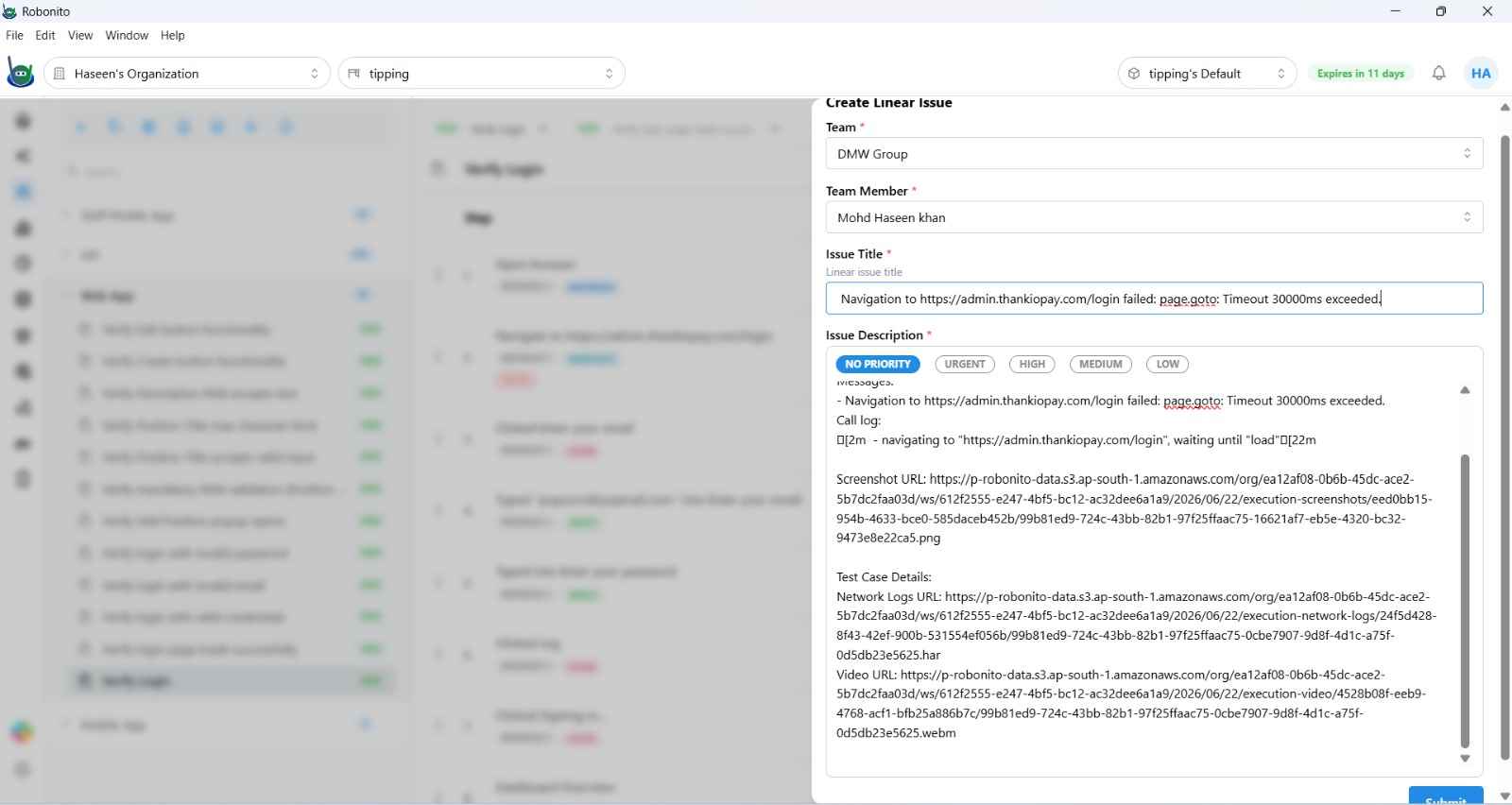The width and height of the screenshot is (1512, 805).
Task: Open the Help menu
Action: (173, 35)
